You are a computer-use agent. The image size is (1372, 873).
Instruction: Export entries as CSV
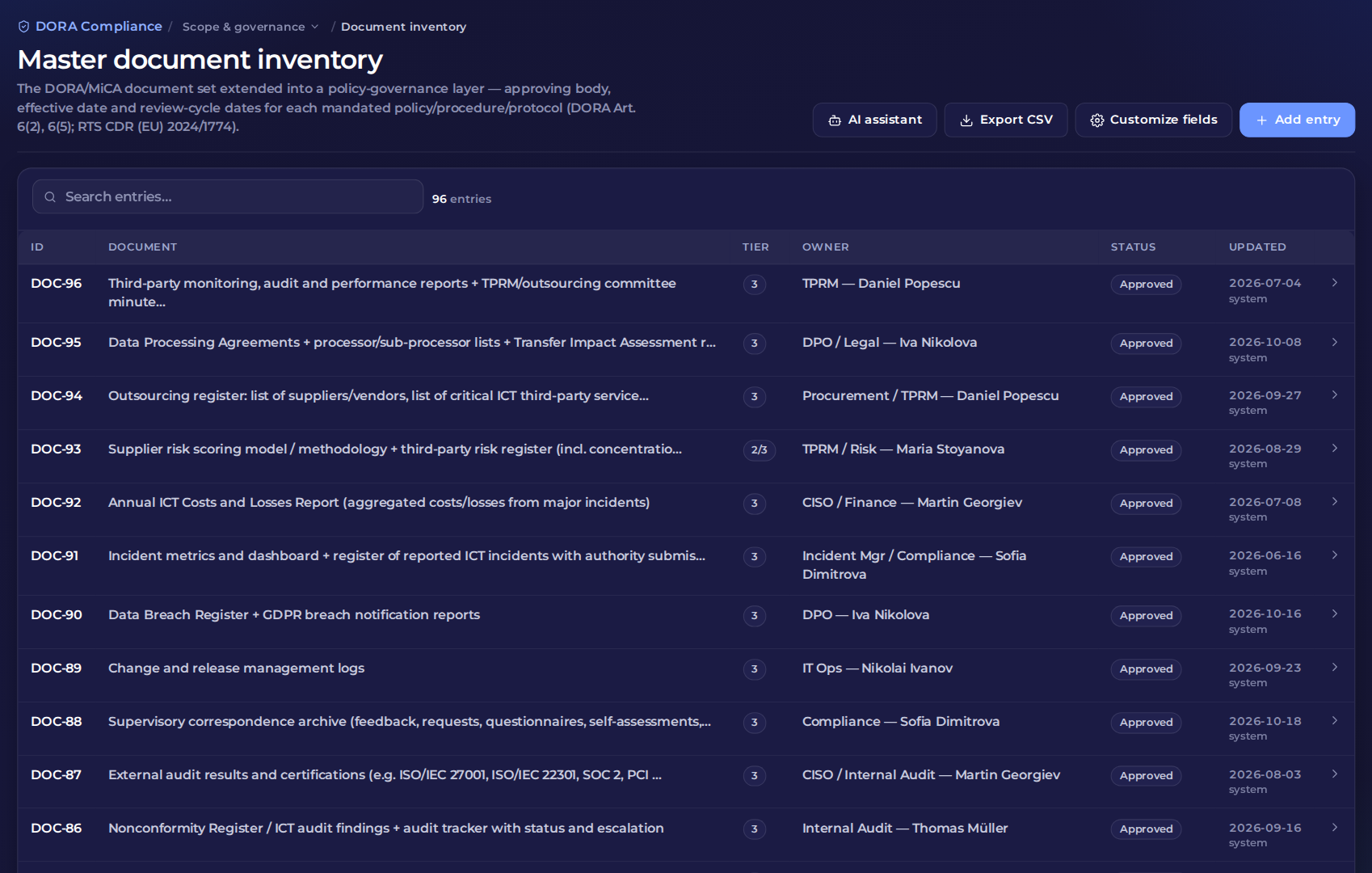coord(1006,120)
